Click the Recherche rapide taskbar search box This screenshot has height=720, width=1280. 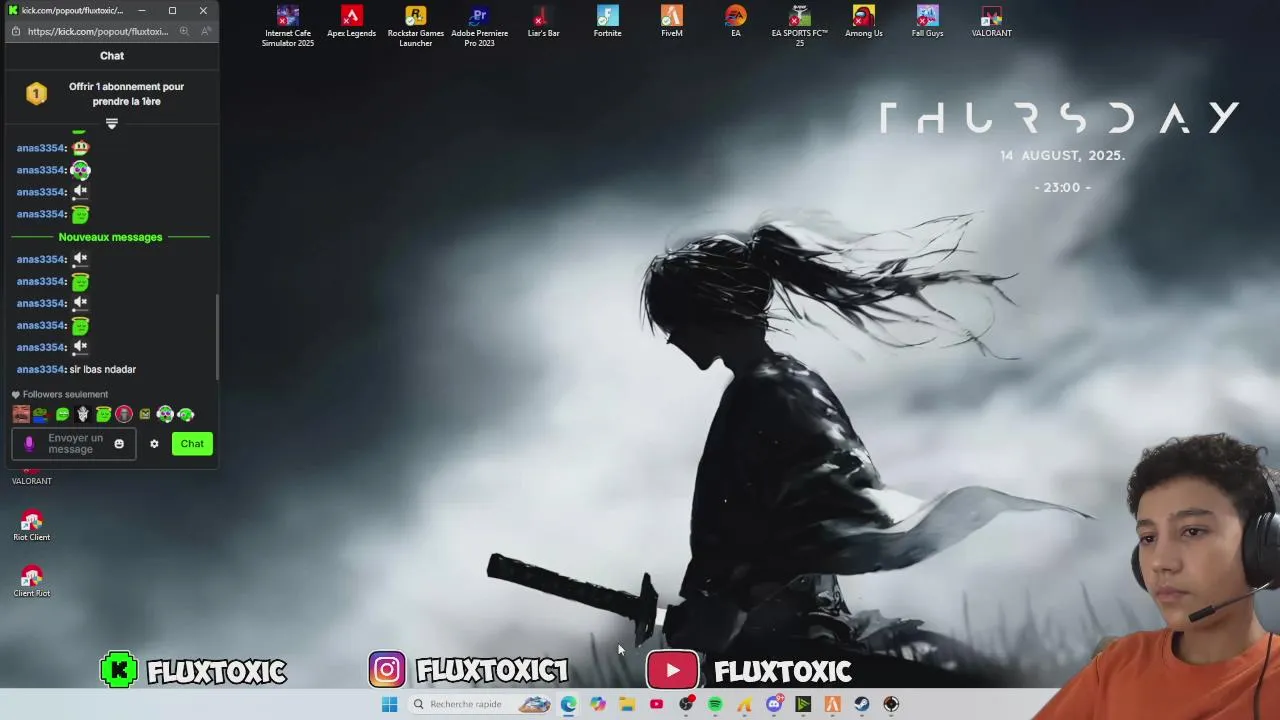tap(480, 704)
